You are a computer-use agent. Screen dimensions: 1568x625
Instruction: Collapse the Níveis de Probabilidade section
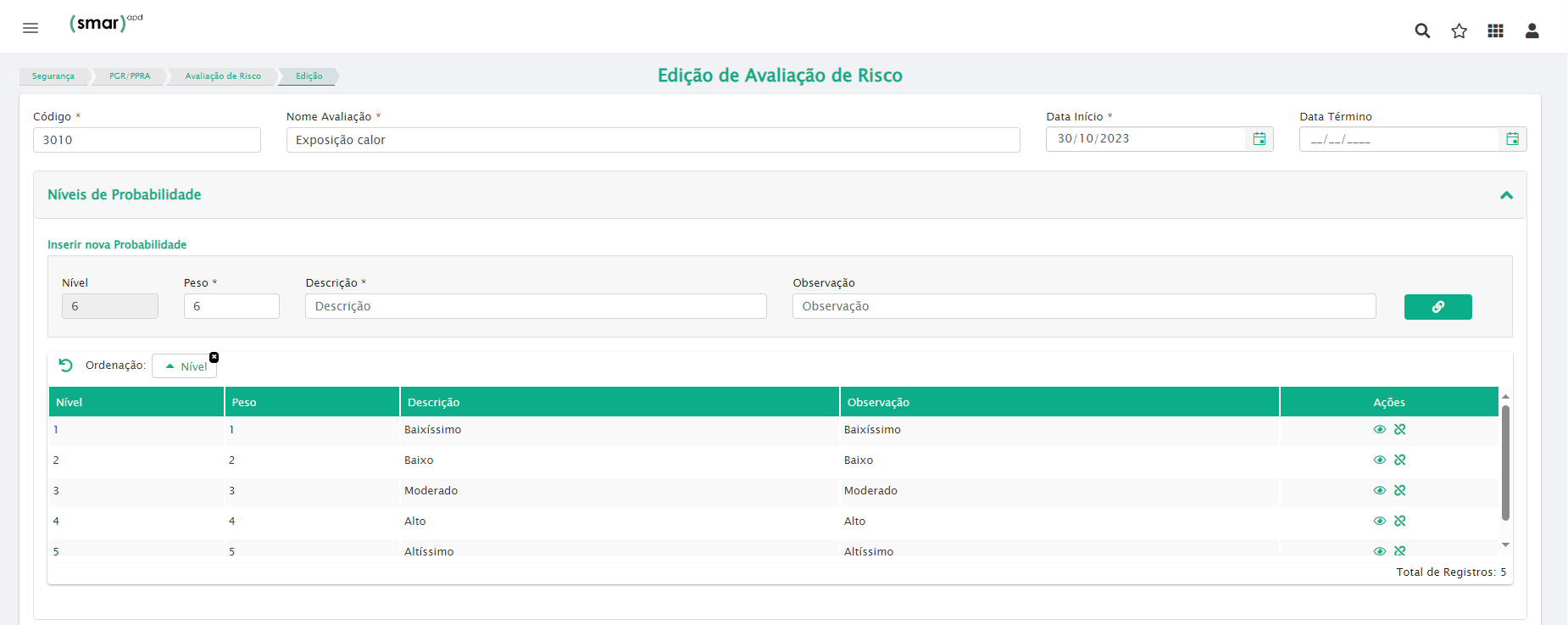[1506, 195]
